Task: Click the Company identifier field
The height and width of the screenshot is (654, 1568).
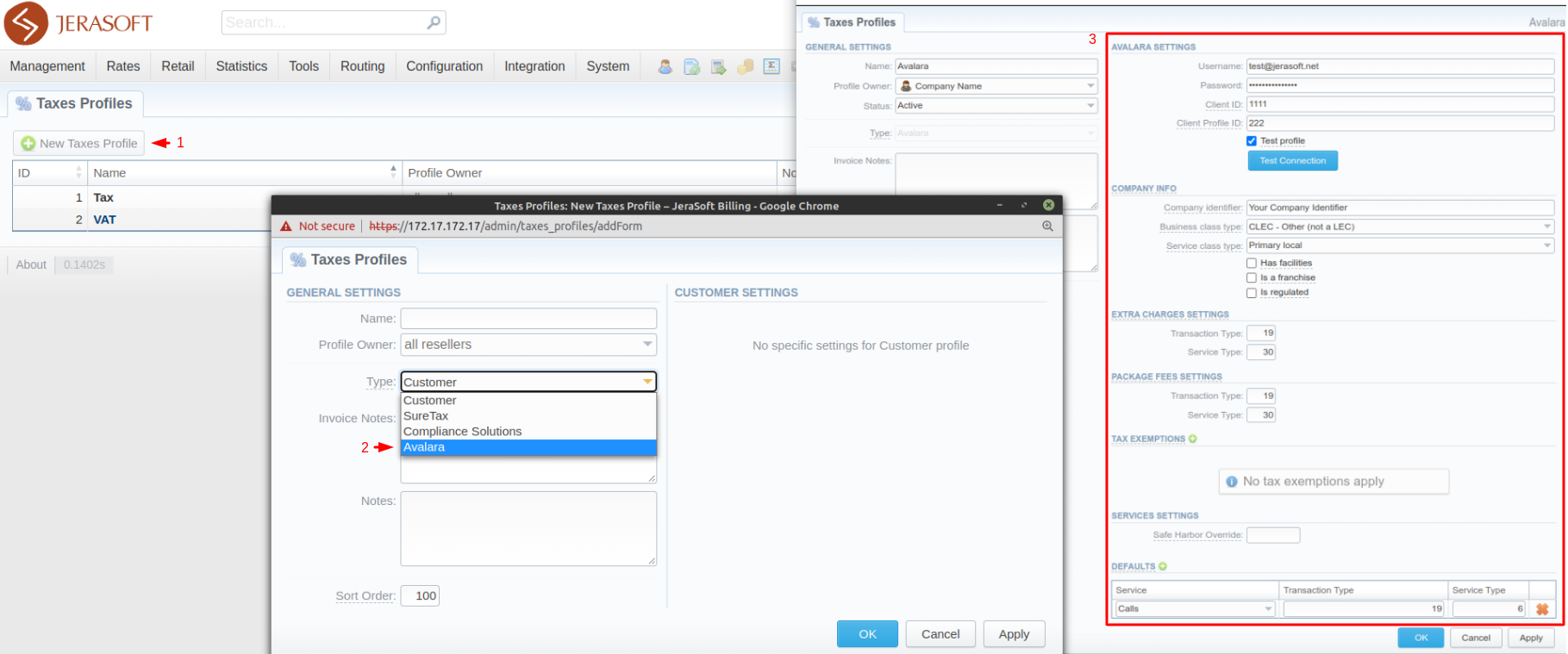Action: 1400,208
